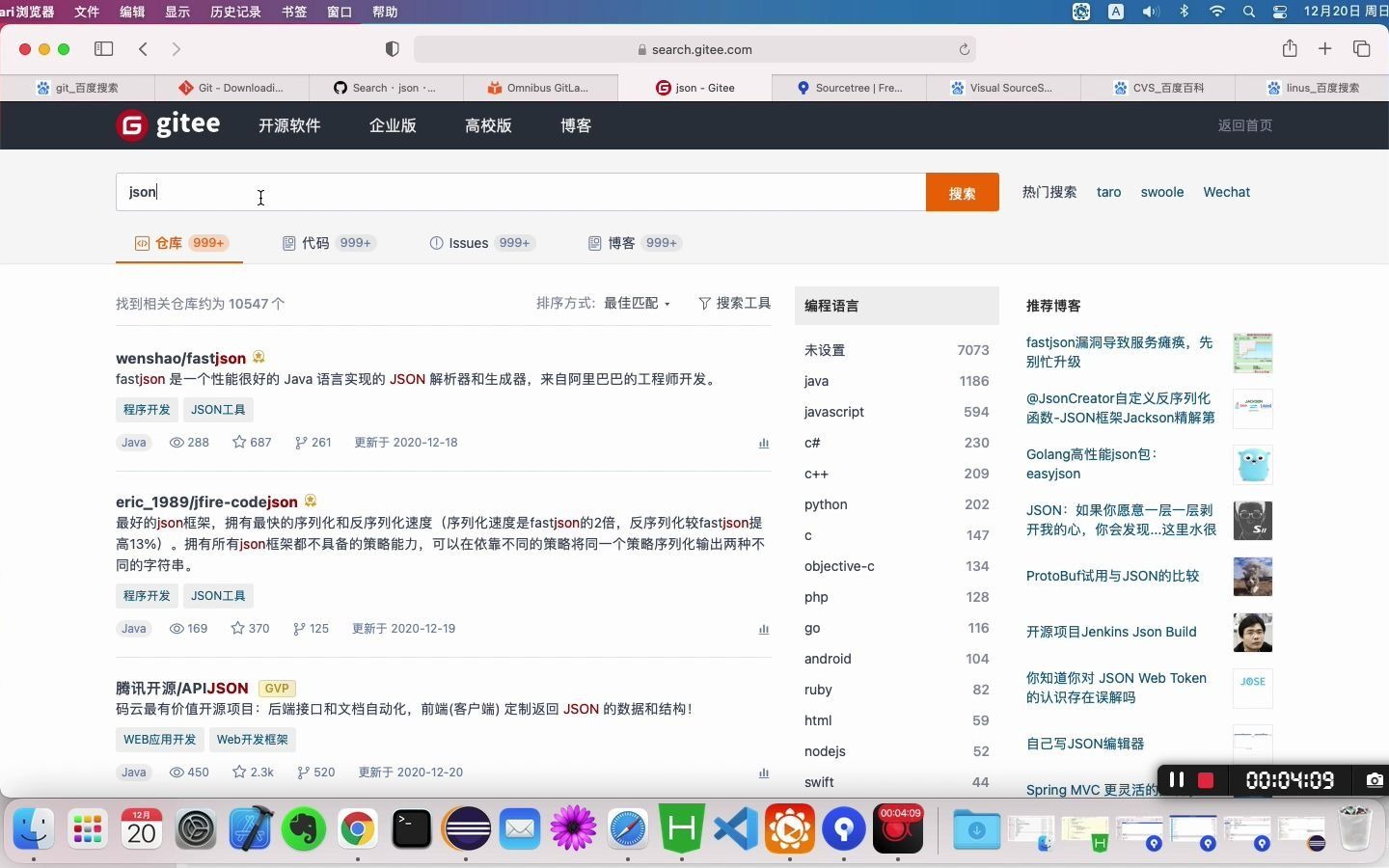Click the Safari address bar search.gitee.com

694,49
